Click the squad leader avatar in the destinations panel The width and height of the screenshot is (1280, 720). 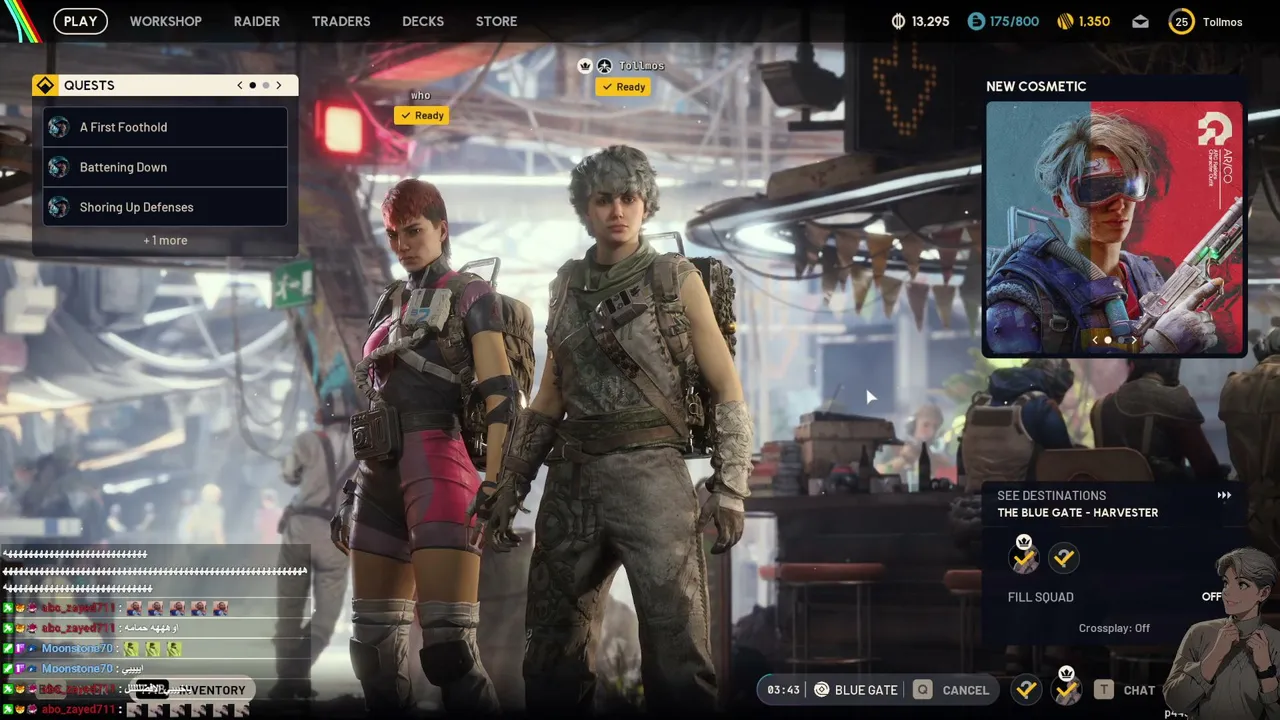click(1024, 556)
